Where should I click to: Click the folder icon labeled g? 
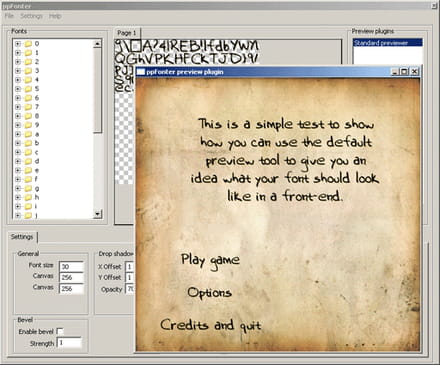[28, 188]
